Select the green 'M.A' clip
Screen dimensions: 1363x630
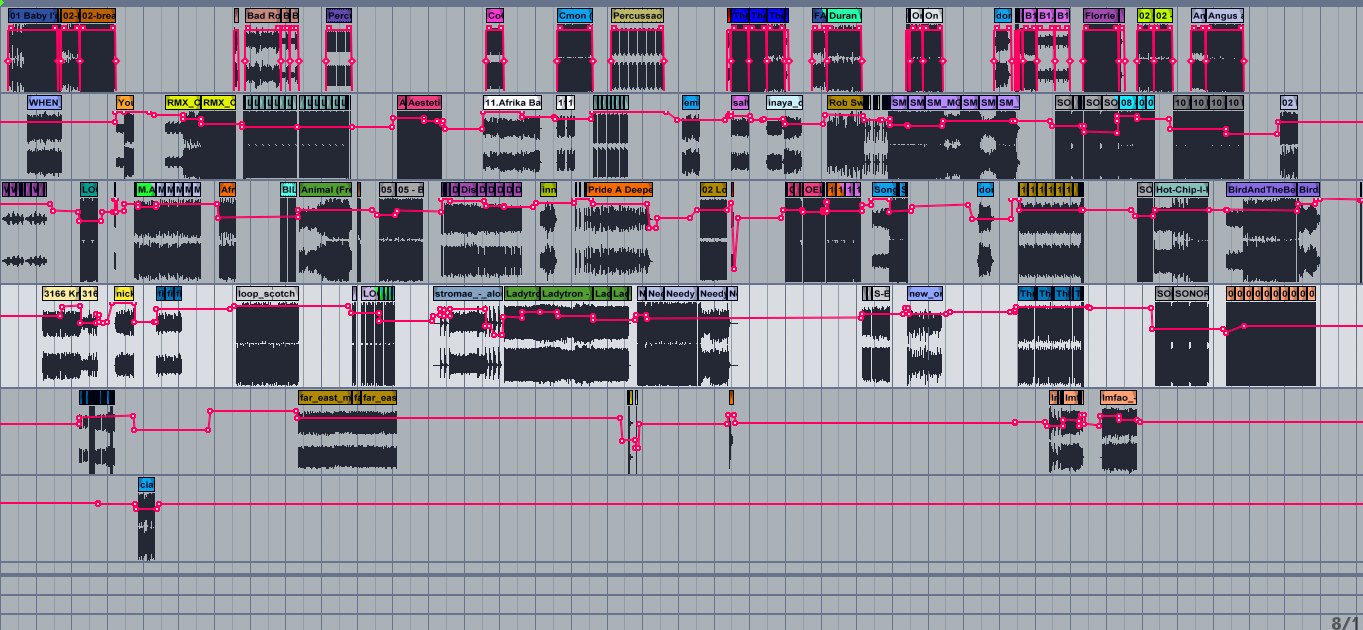(144, 189)
